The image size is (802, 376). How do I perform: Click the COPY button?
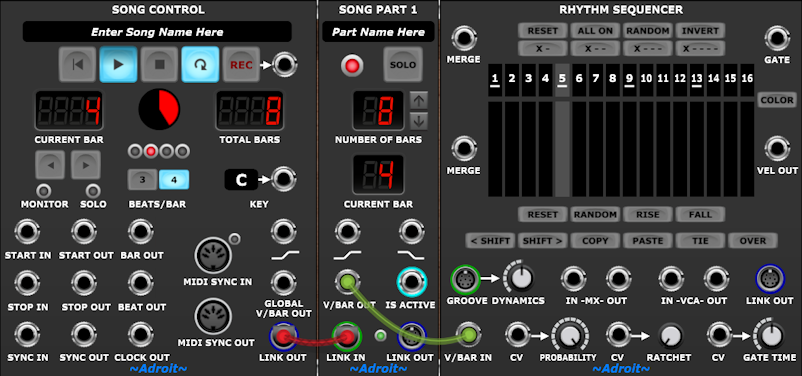(x=595, y=240)
